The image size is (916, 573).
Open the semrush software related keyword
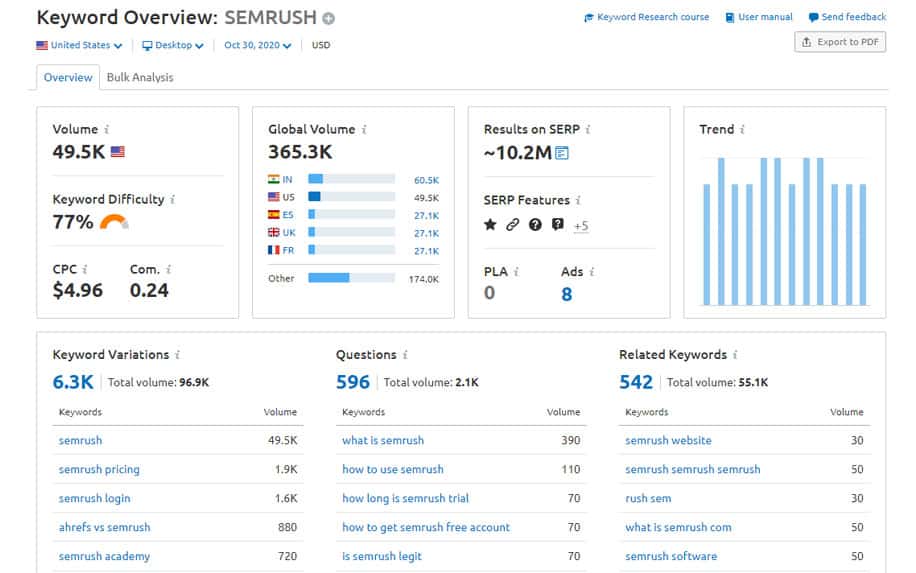671,556
